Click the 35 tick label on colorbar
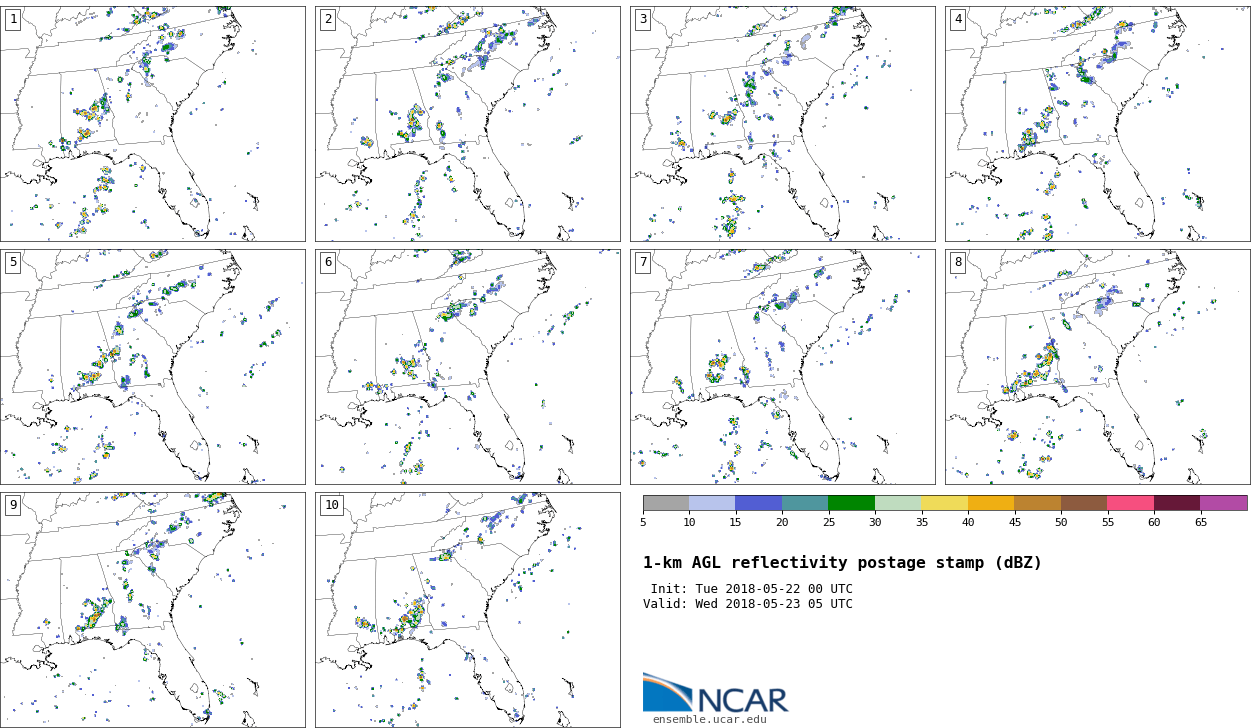Image resolution: width=1260 pixels, height=728 pixels. point(921,522)
